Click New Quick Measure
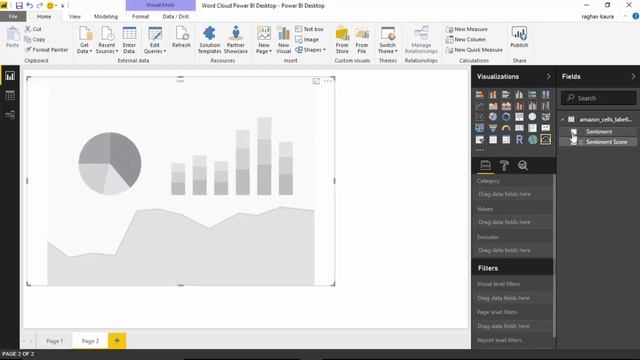The image size is (640, 360). [x=474, y=50]
